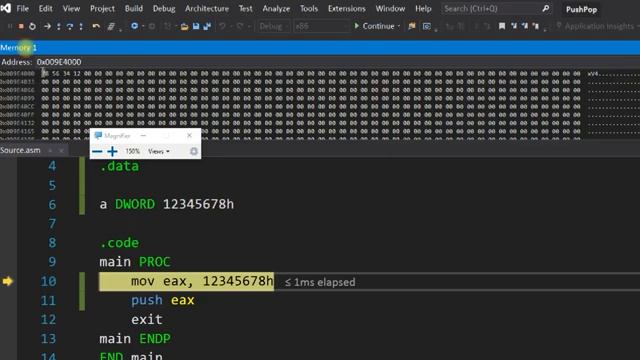Open the Edit menu
Image resolution: width=640 pixels, height=360 pixels.
(x=45, y=9)
